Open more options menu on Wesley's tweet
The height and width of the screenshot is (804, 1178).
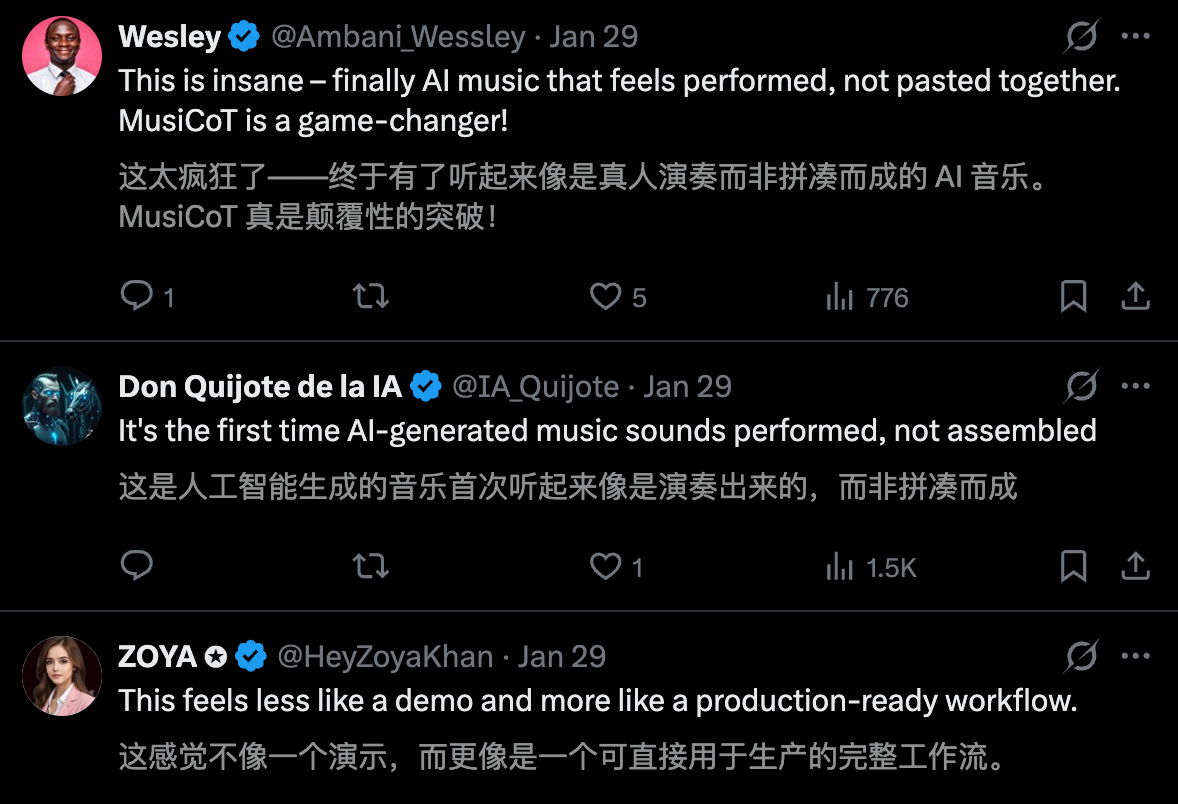point(1136,37)
